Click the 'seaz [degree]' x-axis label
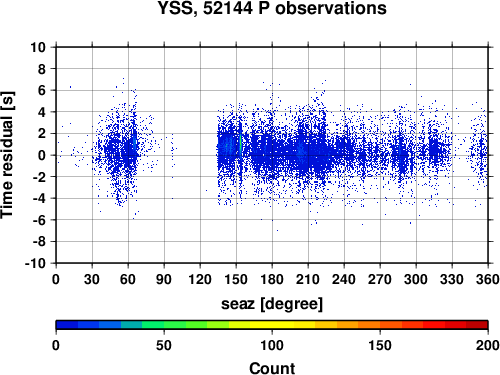 [272, 304]
